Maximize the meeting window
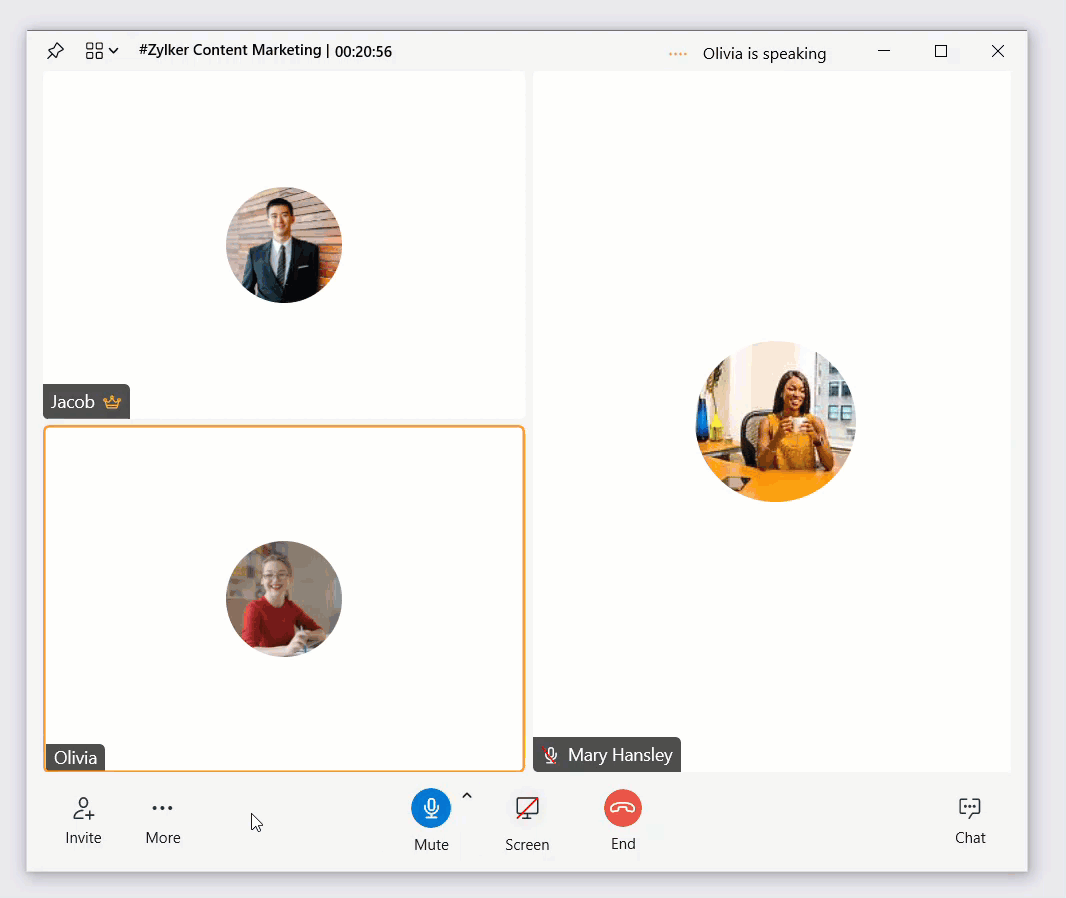The image size is (1066, 898). (941, 51)
